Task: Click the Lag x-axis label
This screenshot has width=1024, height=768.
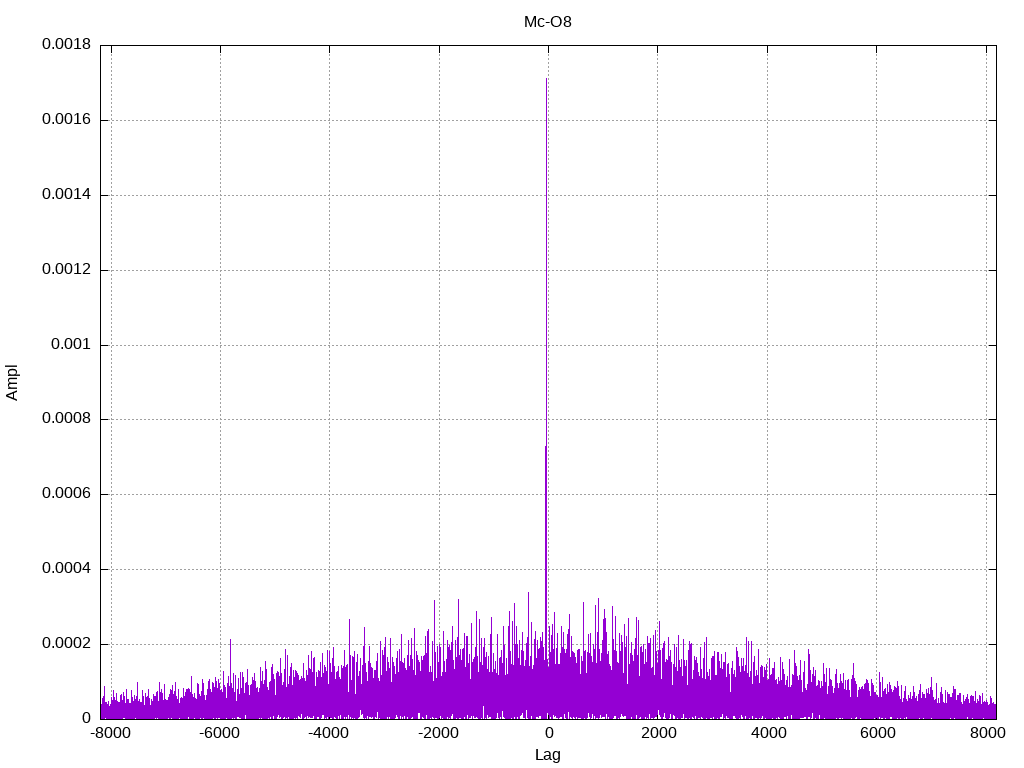Action: (548, 755)
